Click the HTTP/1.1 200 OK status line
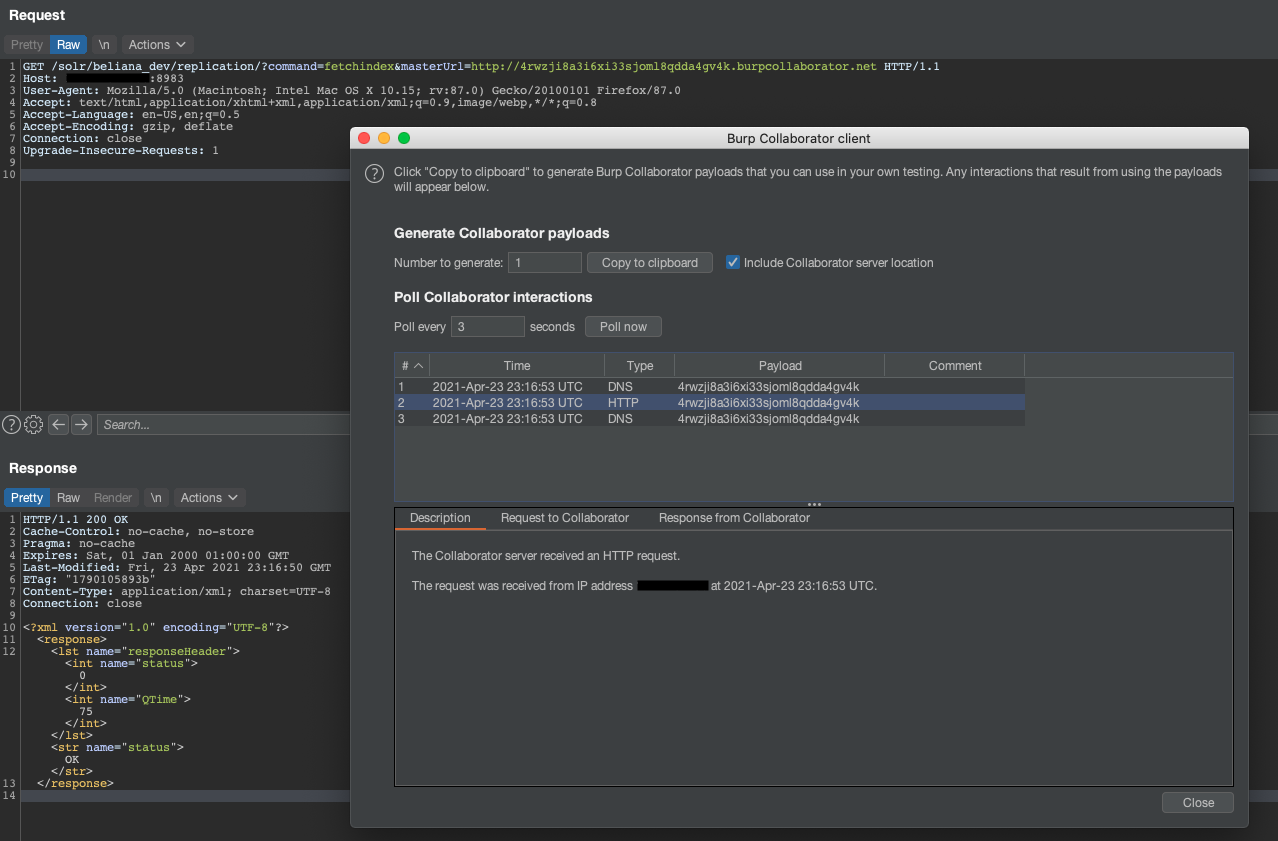The height and width of the screenshot is (841, 1278). point(76,519)
